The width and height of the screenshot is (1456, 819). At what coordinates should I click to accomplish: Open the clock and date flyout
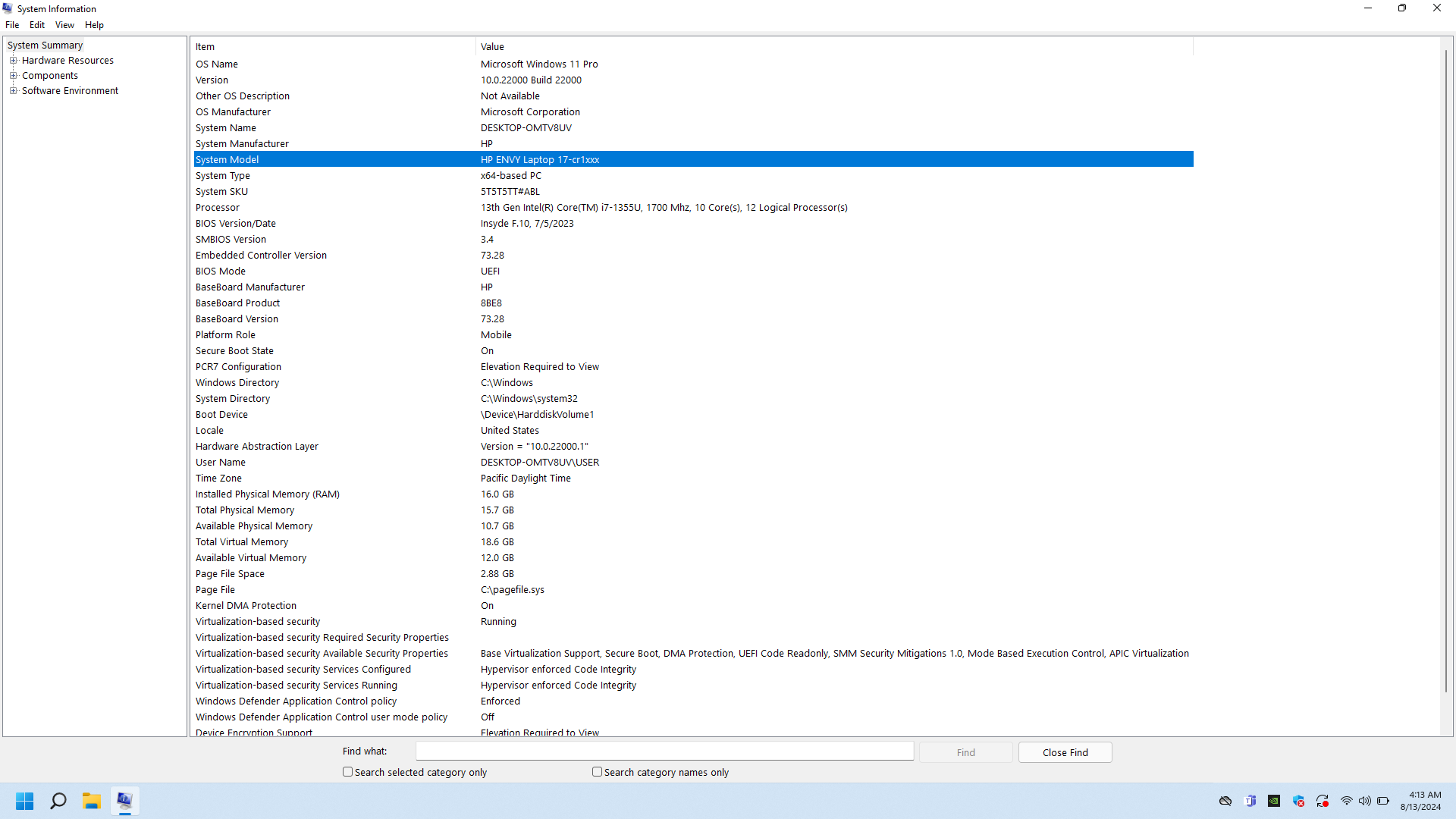[1420, 801]
